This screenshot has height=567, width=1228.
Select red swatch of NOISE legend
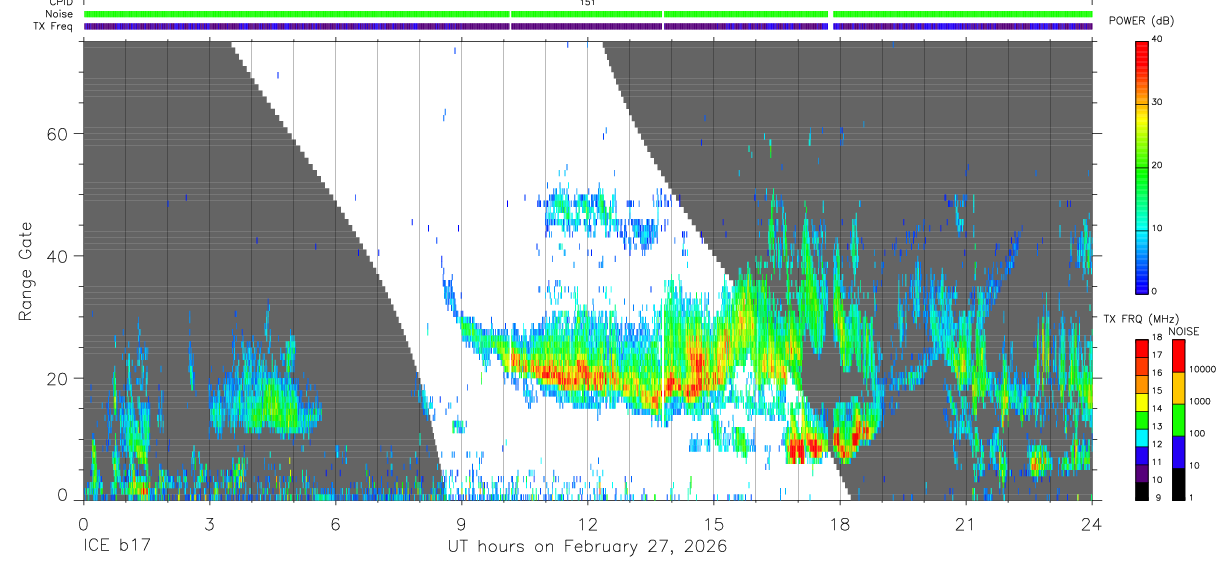click(x=1178, y=356)
